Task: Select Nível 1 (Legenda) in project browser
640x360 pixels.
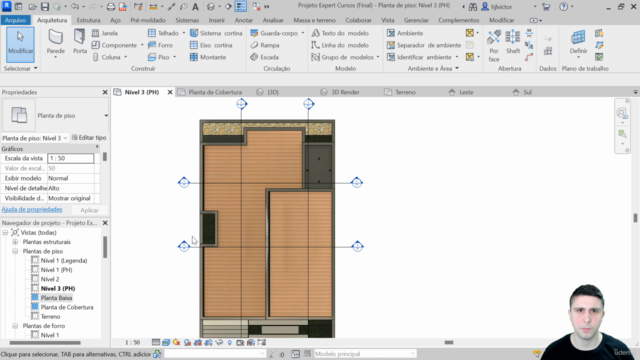Action: (64, 260)
